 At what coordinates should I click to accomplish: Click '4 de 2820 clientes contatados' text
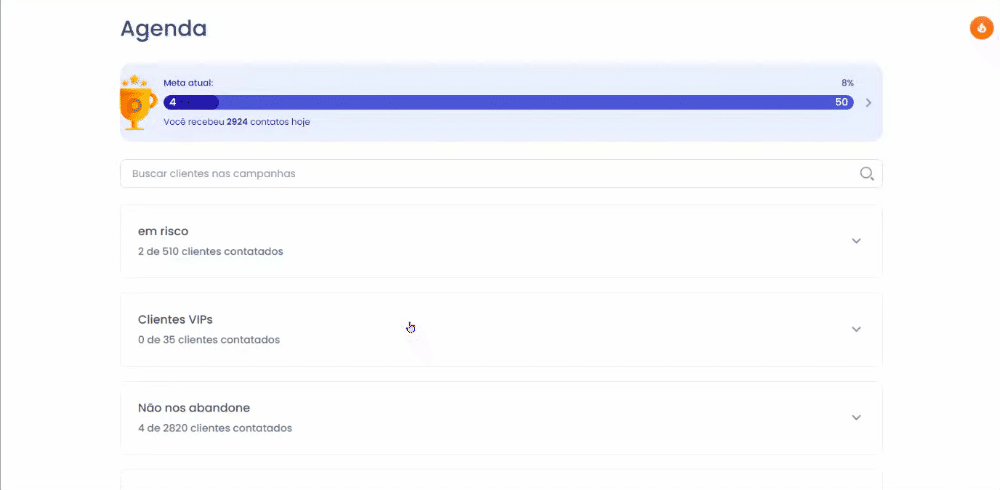click(x=215, y=428)
